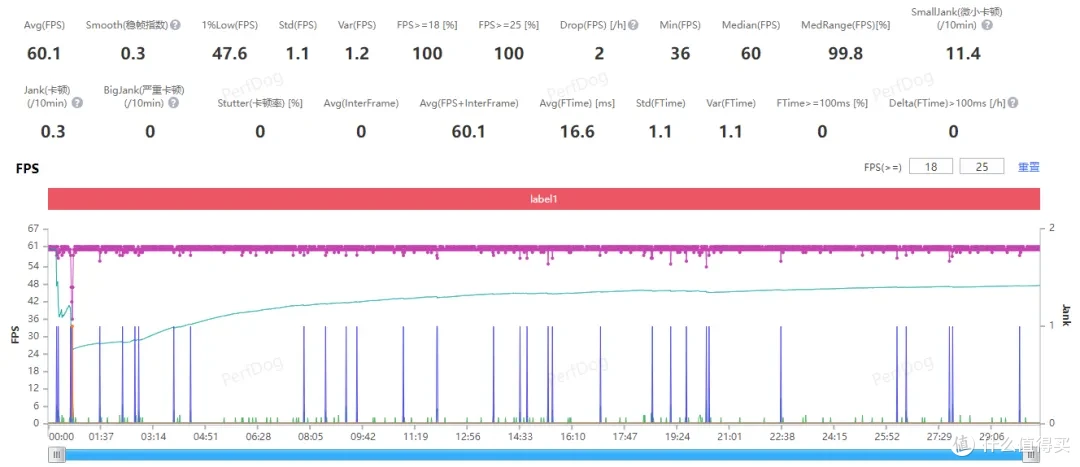Click the FPS chart section title
Screen dimensions: 1080x467
pyautogui.click(x=28, y=167)
